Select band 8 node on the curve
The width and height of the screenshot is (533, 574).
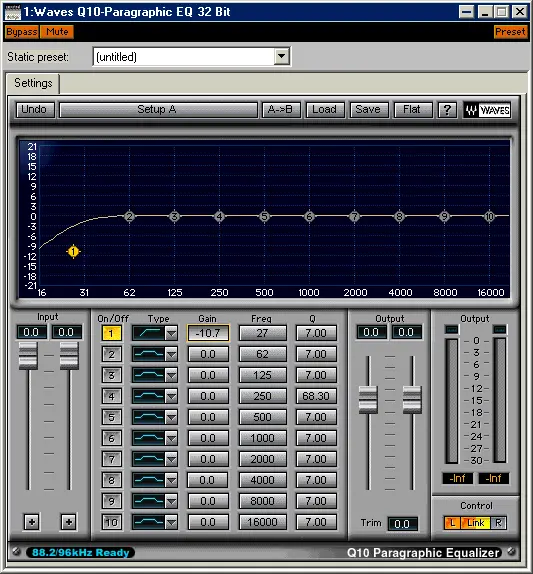click(399, 217)
